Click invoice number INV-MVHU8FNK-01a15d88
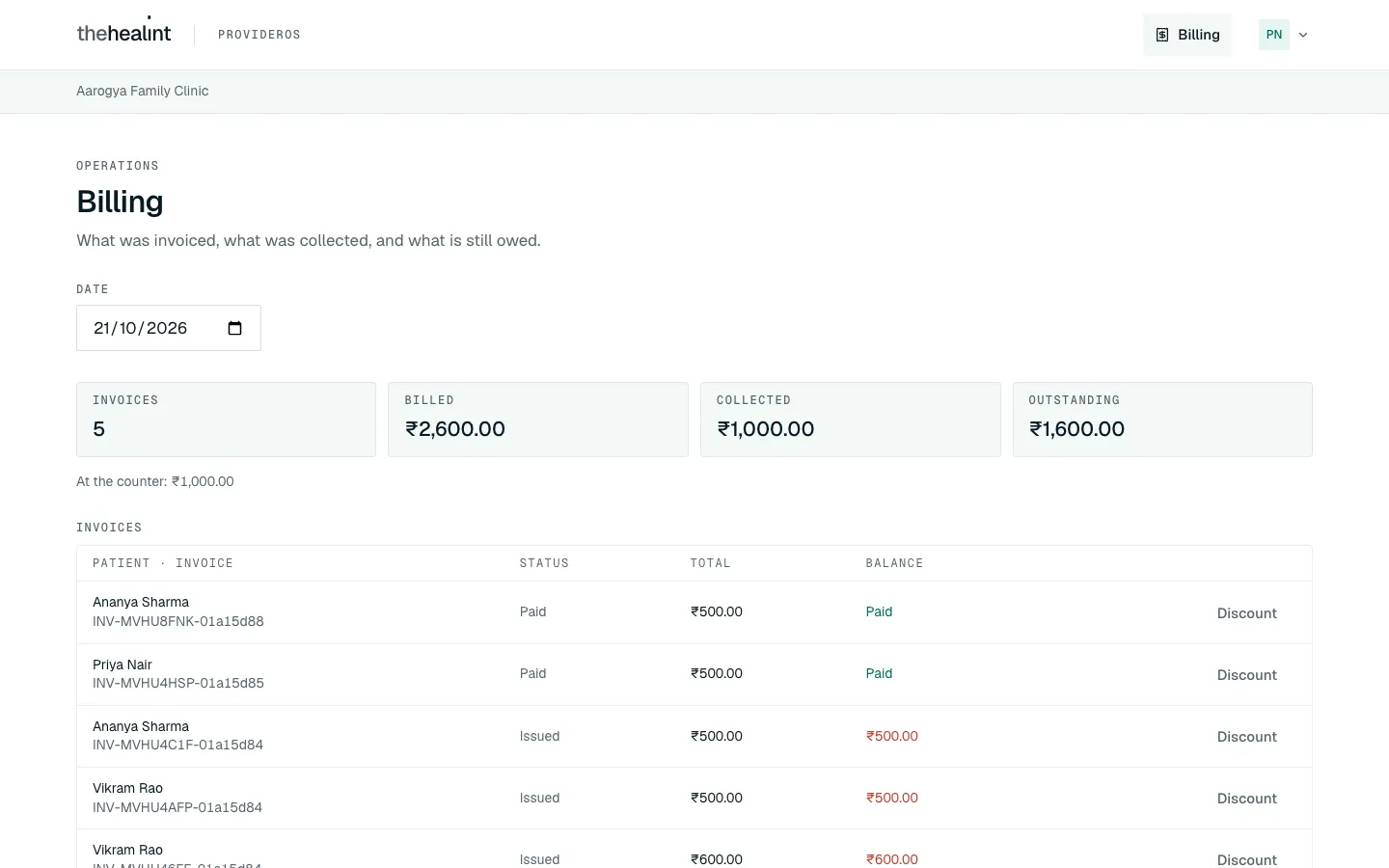Image resolution: width=1389 pixels, height=868 pixels. (x=178, y=621)
